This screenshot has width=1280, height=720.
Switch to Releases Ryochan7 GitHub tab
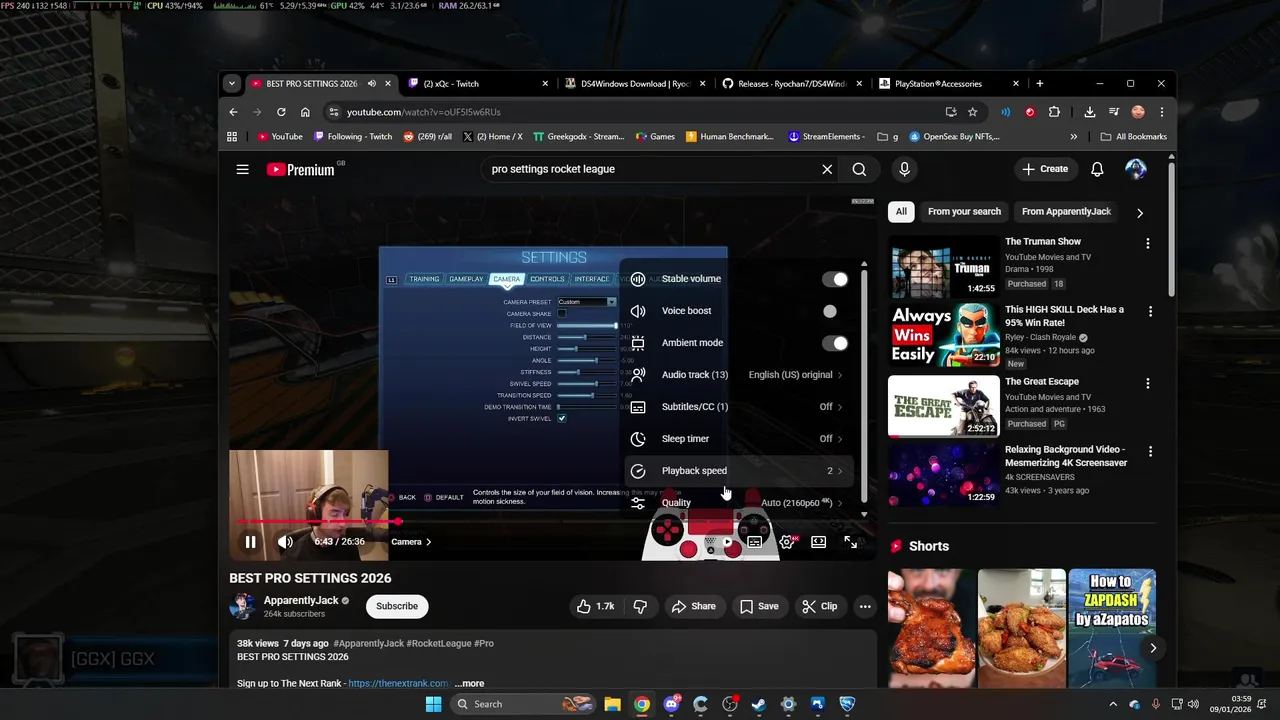[793, 84]
